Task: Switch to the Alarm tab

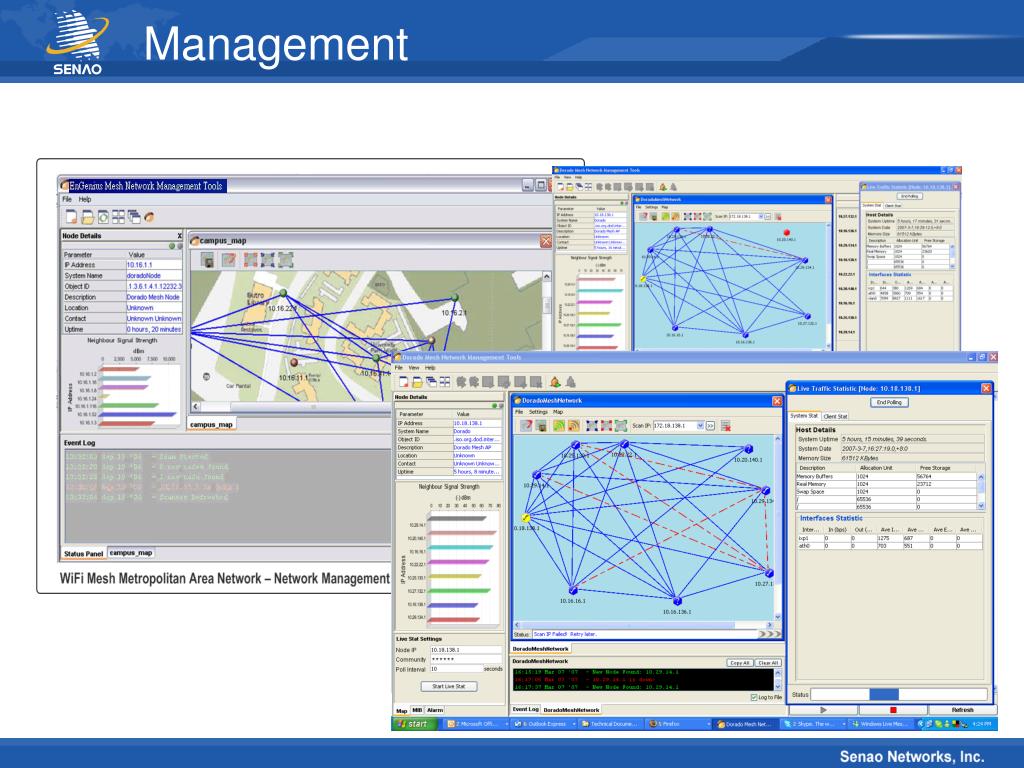Action: [435, 710]
